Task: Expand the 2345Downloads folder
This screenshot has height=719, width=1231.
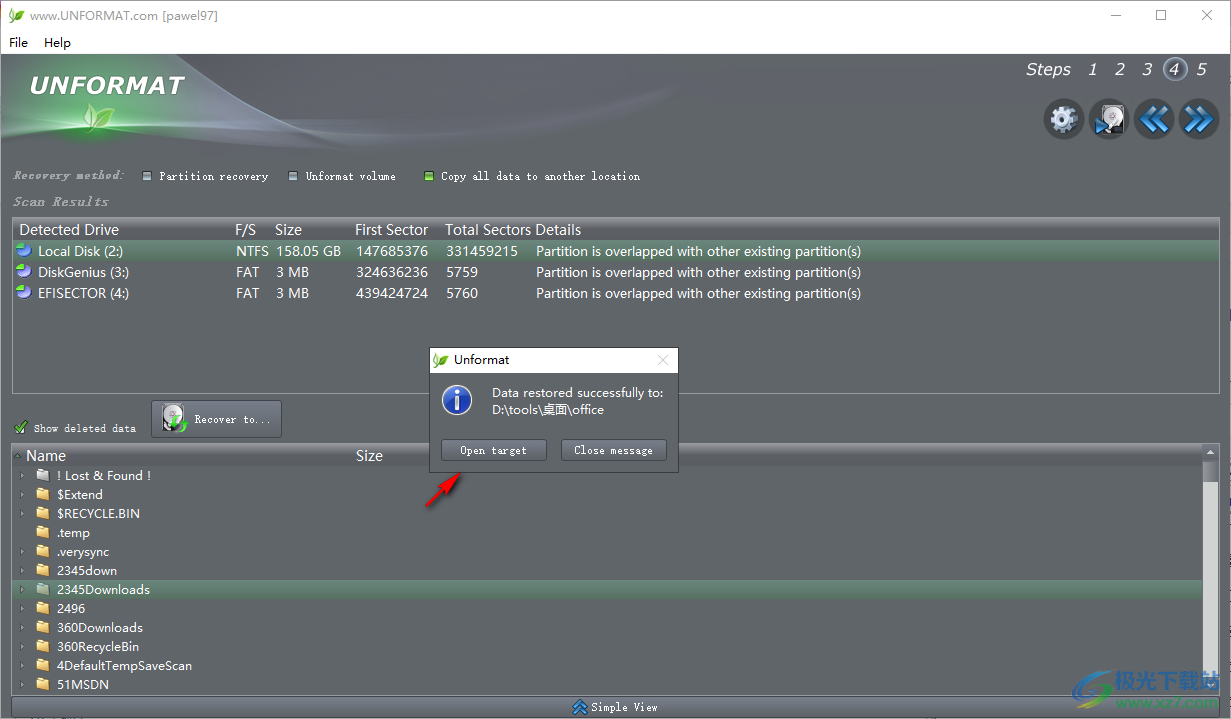Action: point(22,590)
